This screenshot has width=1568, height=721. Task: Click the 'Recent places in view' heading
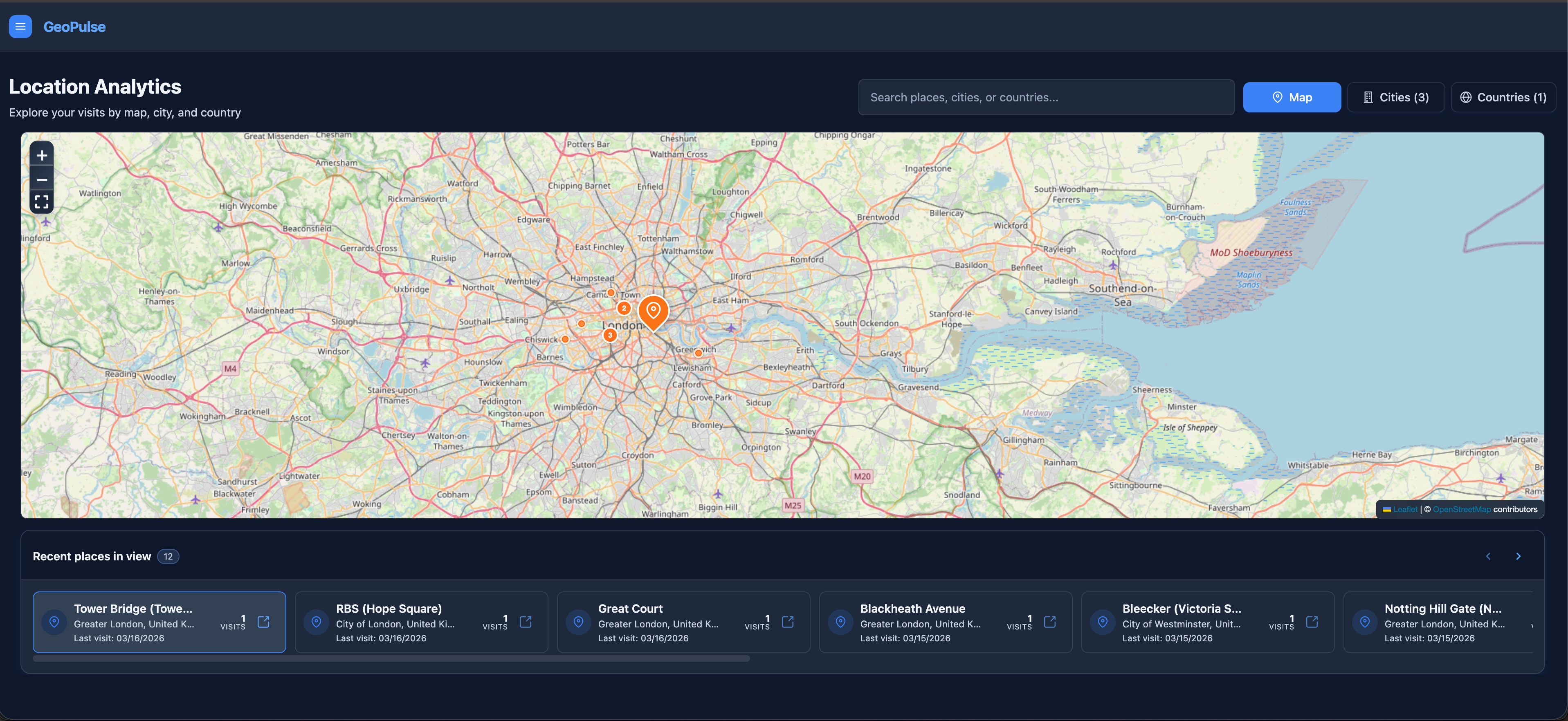click(92, 556)
